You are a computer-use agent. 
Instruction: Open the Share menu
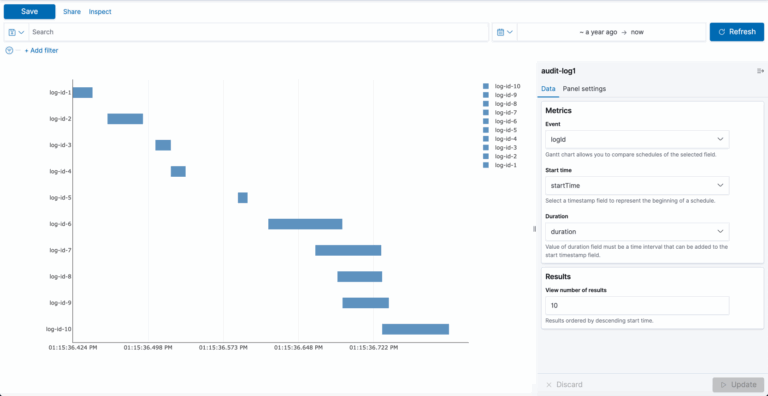[72, 12]
